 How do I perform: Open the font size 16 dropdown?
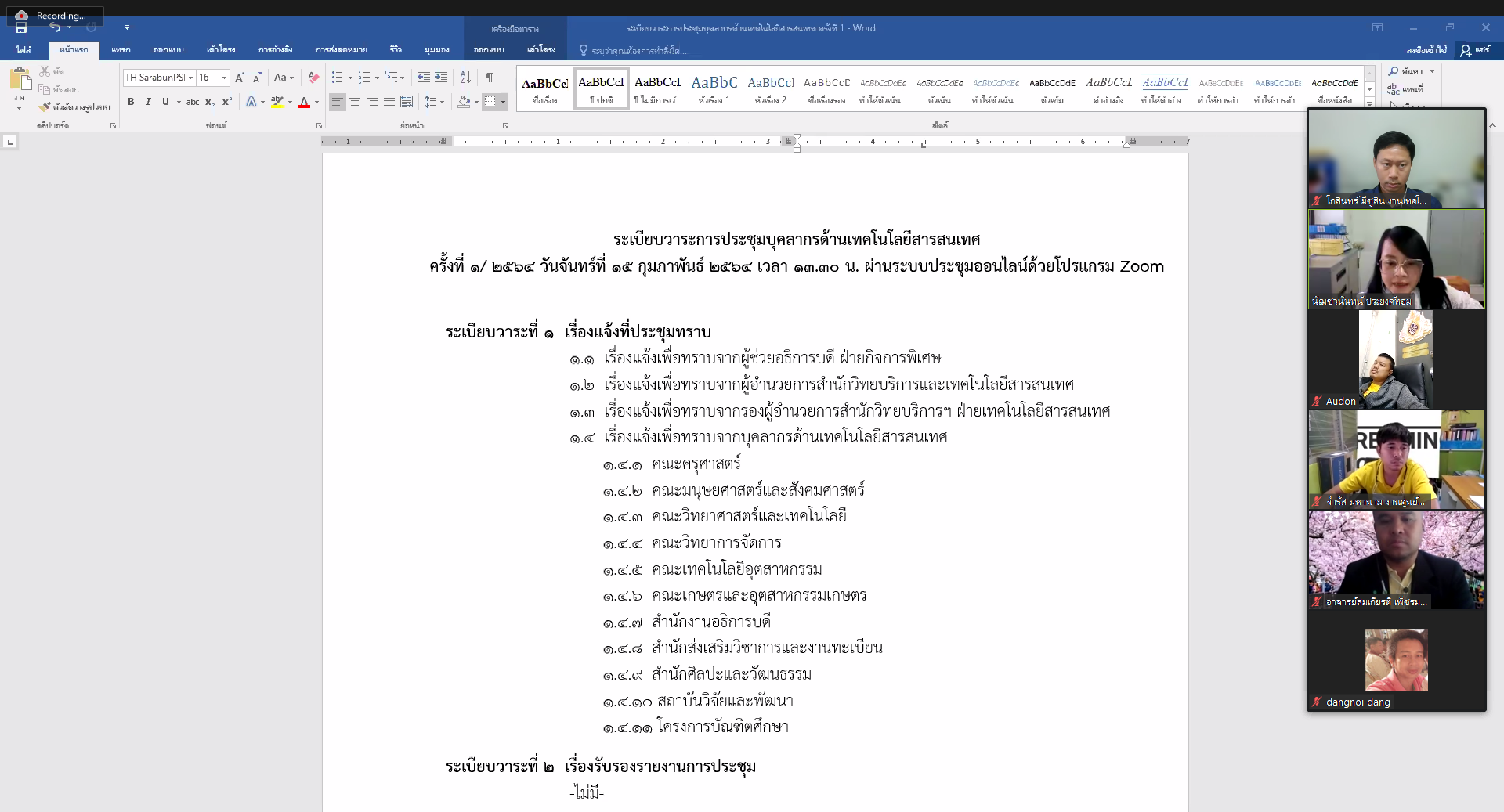[224, 78]
